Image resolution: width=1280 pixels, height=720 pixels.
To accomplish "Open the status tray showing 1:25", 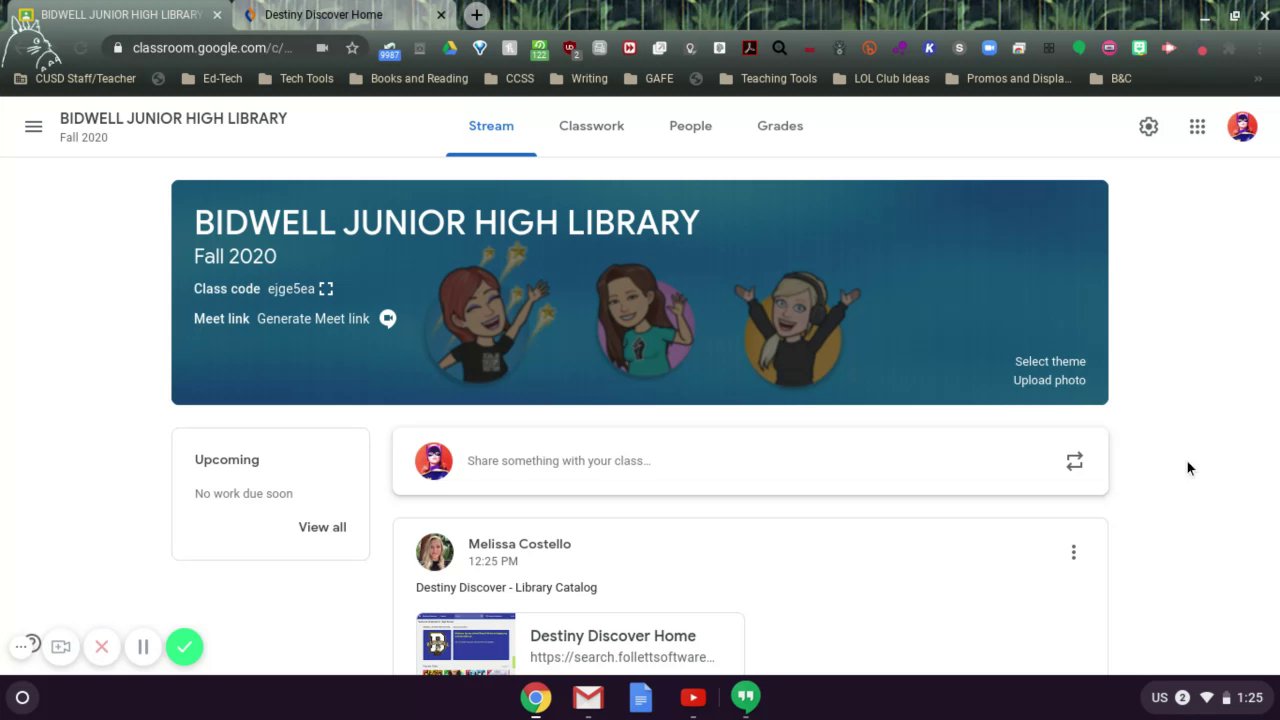I will click(x=1207, y=698).
